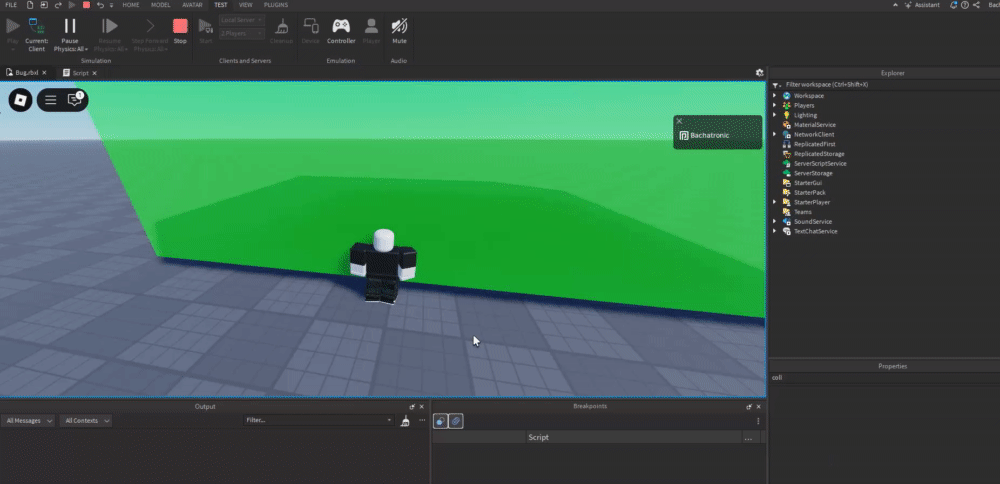
Task: Open the Output filter dropdown arrow
Action: point(389,420)
